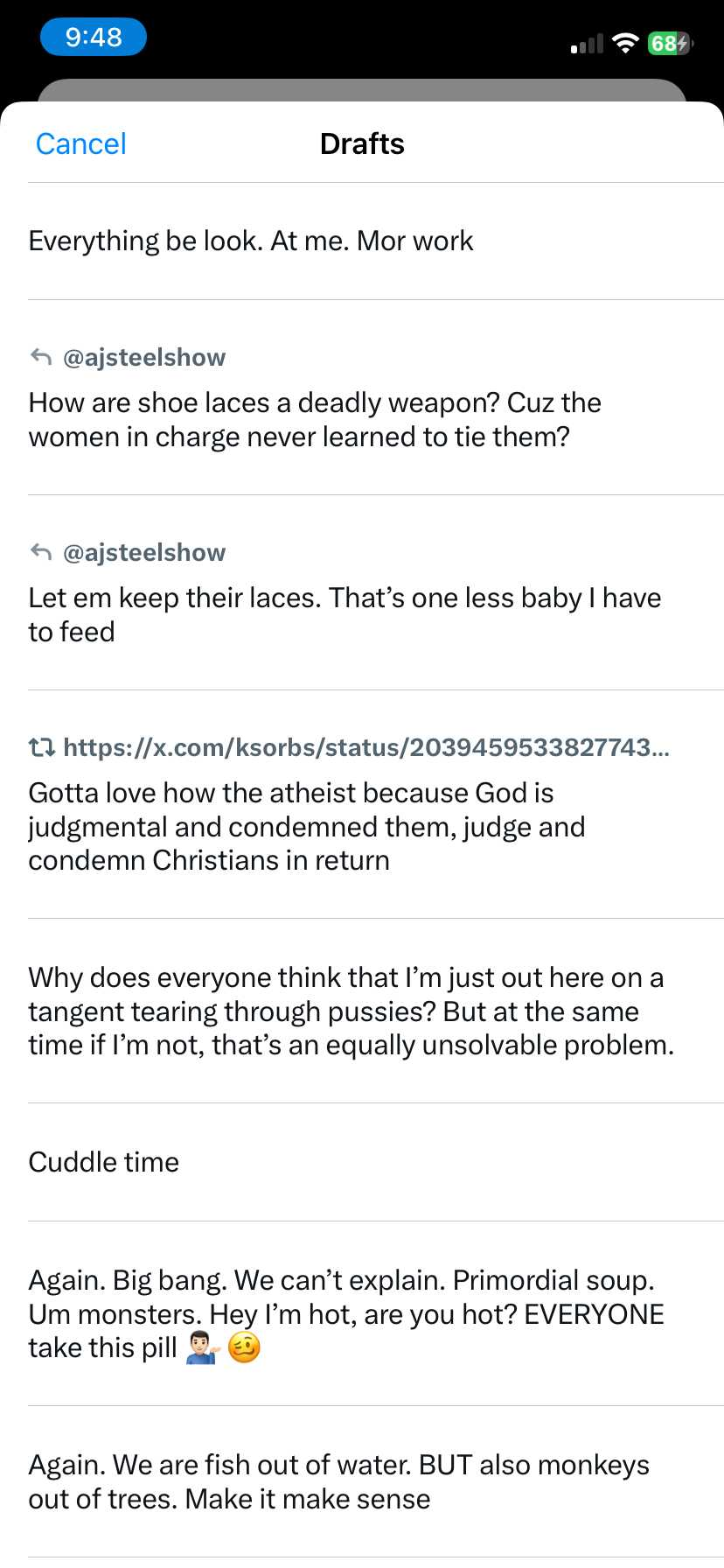Tap @ajsteelshow handle above "Let em keep" draft
The width and height of the screenshot is (724, 1568).
tap(144, 552)
